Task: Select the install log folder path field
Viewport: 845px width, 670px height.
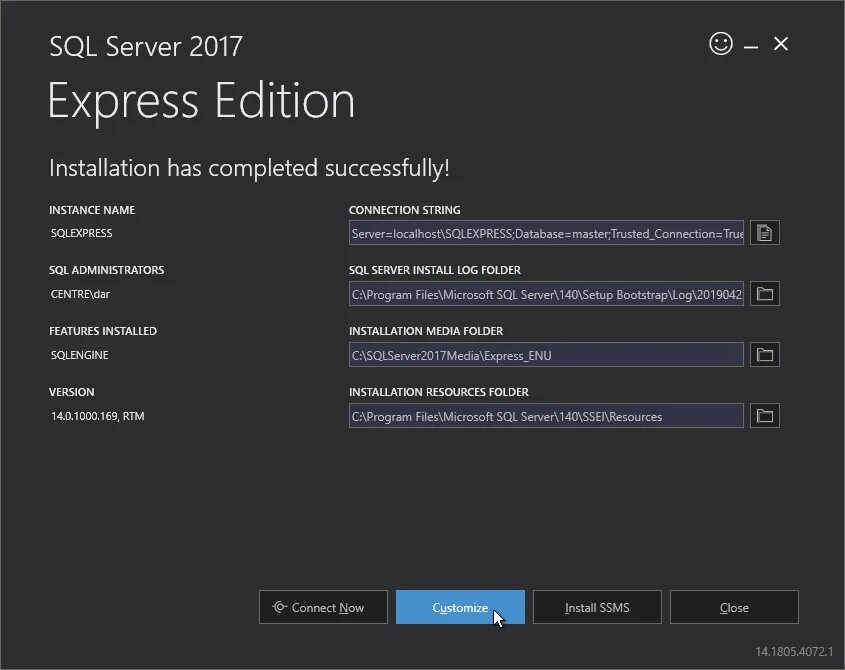Action: pyautogui.click(x=546, y=294)
